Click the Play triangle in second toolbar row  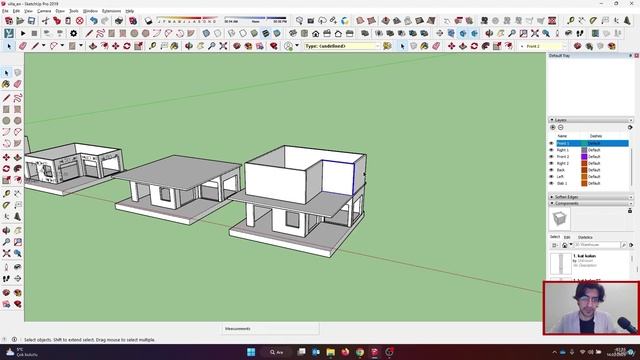[x=23, y=33]
